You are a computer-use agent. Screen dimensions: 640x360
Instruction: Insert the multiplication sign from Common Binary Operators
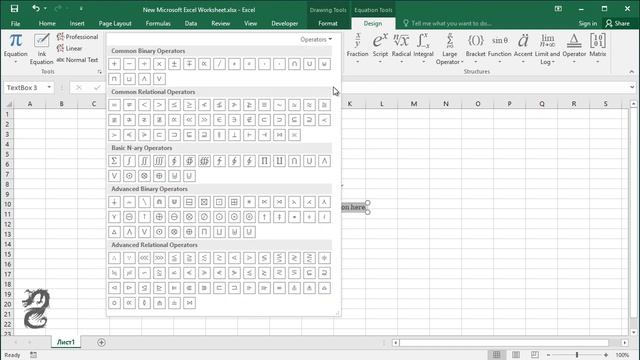coord(159,64)
